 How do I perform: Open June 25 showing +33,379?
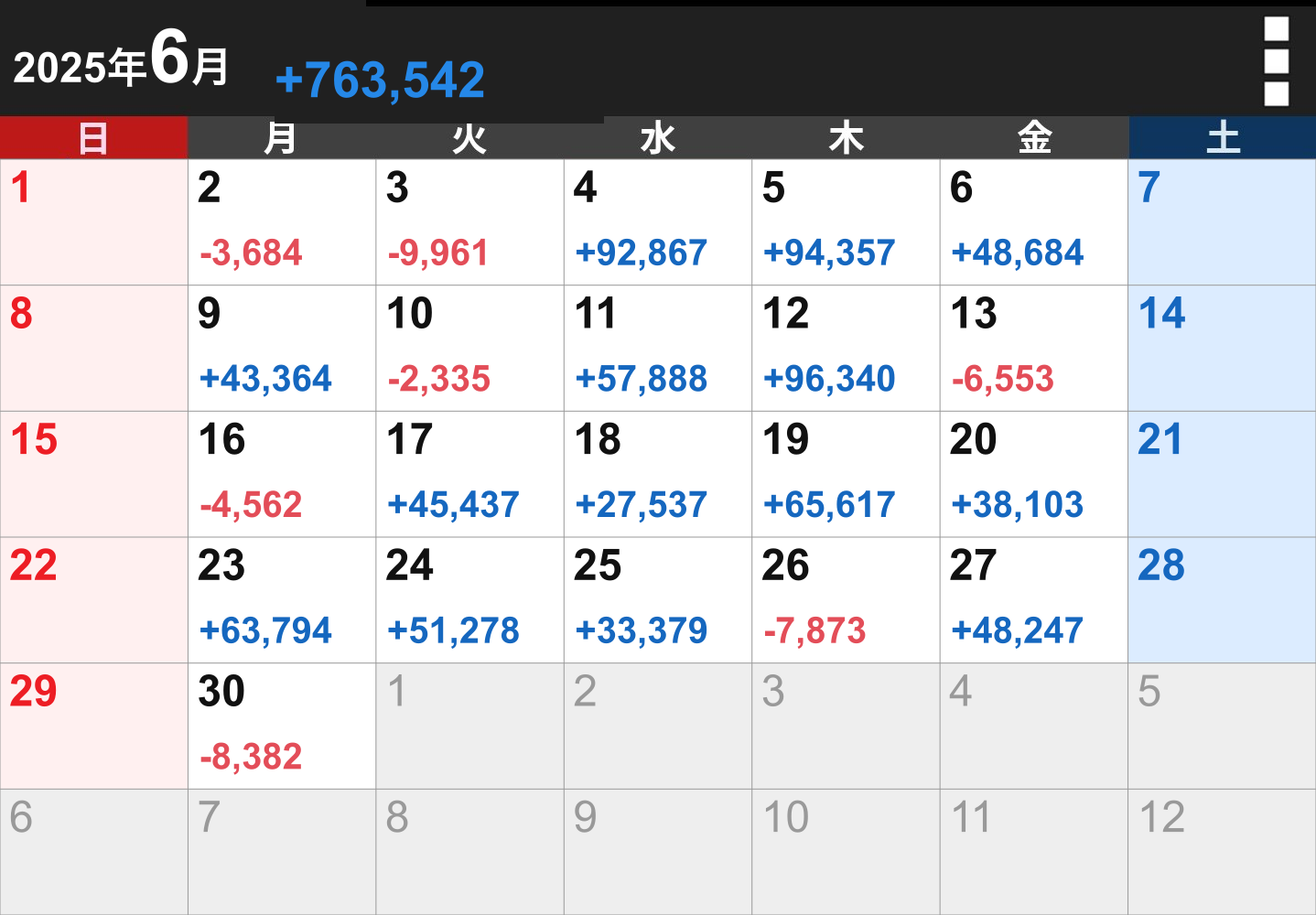coord(658,600)
